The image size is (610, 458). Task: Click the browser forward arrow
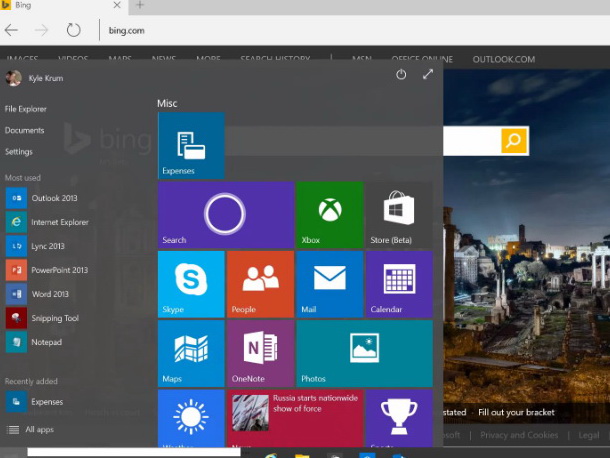pos(41,30)
